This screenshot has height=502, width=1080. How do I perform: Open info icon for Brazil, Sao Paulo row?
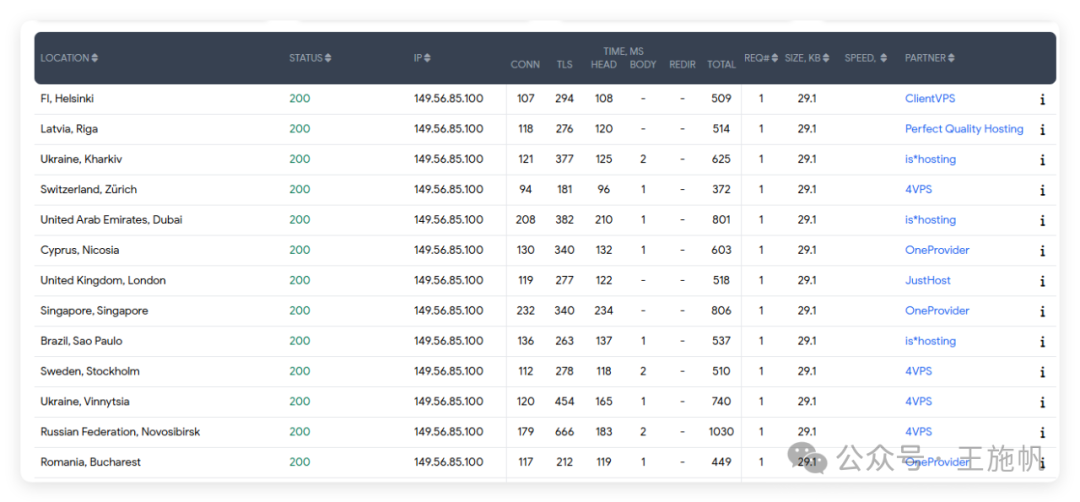tap(1042, 342)
